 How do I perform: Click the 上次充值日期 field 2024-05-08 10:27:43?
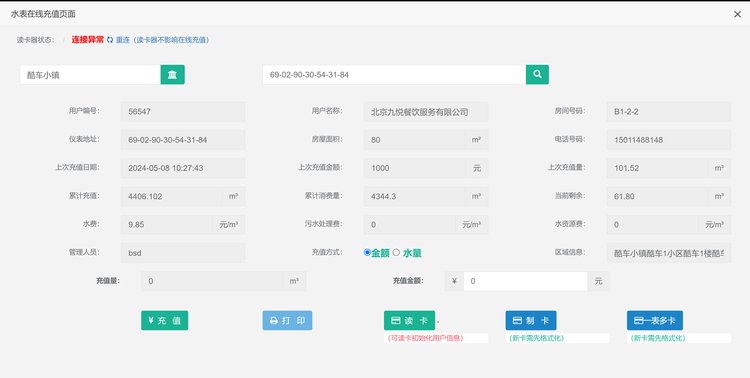(x=183, y=168)
